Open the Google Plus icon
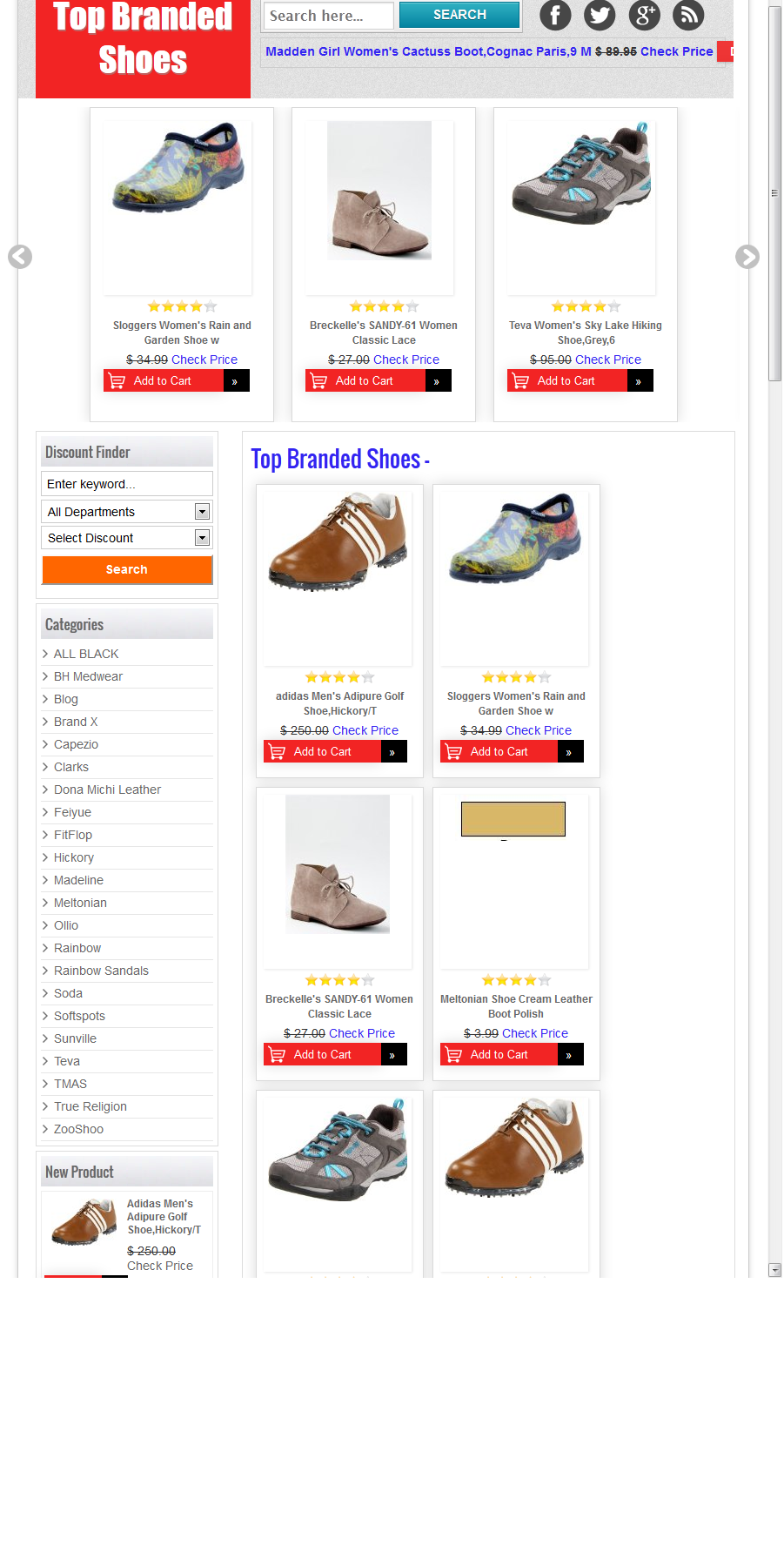784x1559 pixels. point(645,15)
